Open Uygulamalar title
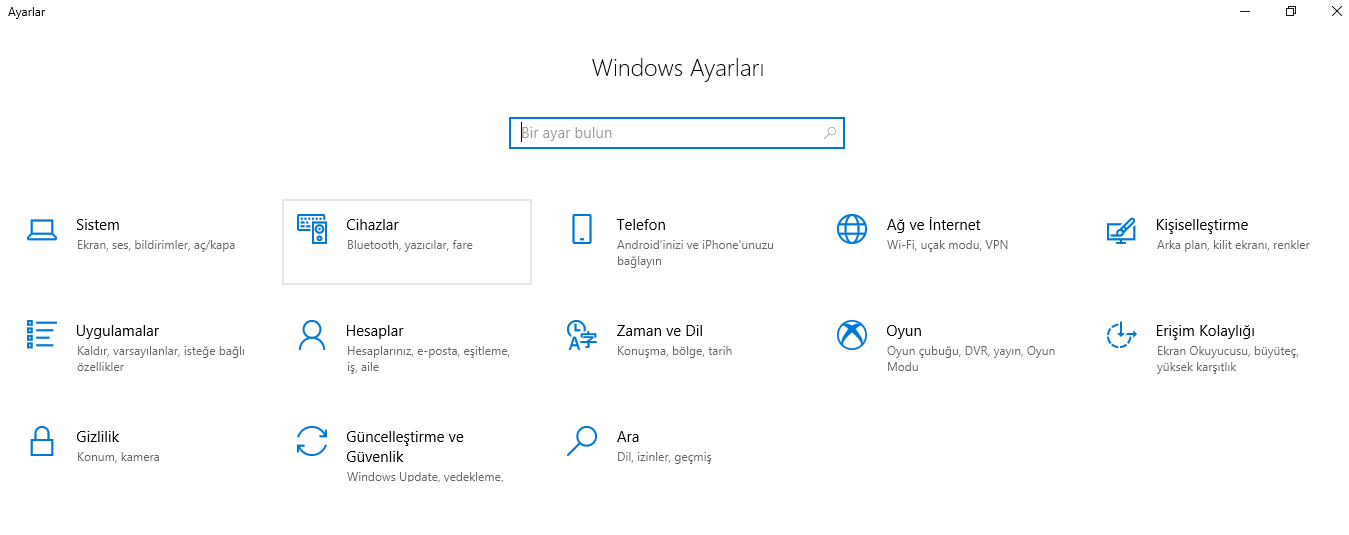The image size is (1349, 535). coord(117,331)
